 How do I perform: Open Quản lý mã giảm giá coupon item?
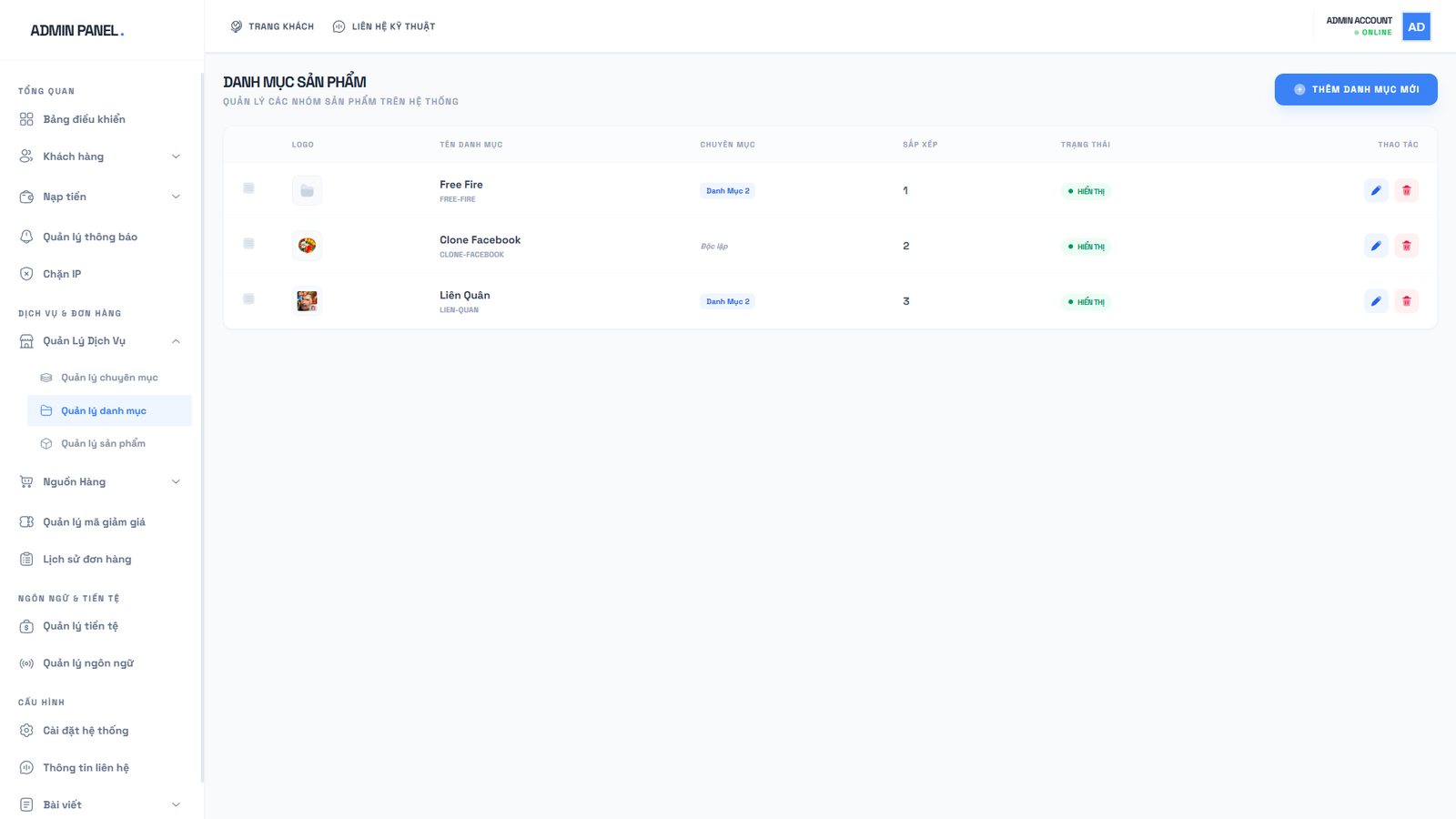click(93, 521)
